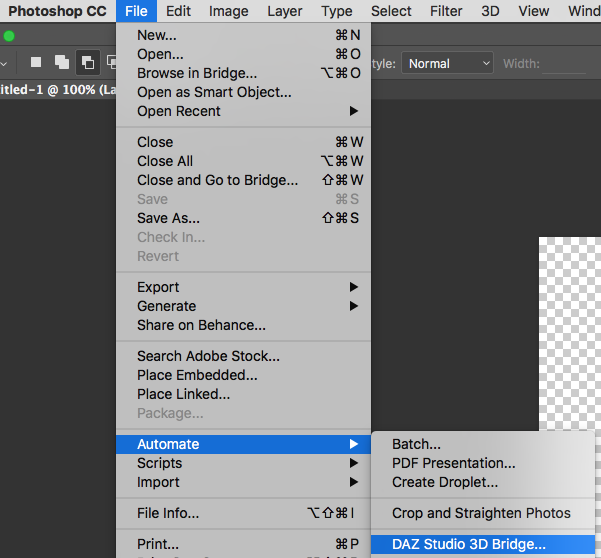Expand the Generate submenu
The height and width of the screenshot is (558, 601).
pyautogui.click(x=243, y=306)
